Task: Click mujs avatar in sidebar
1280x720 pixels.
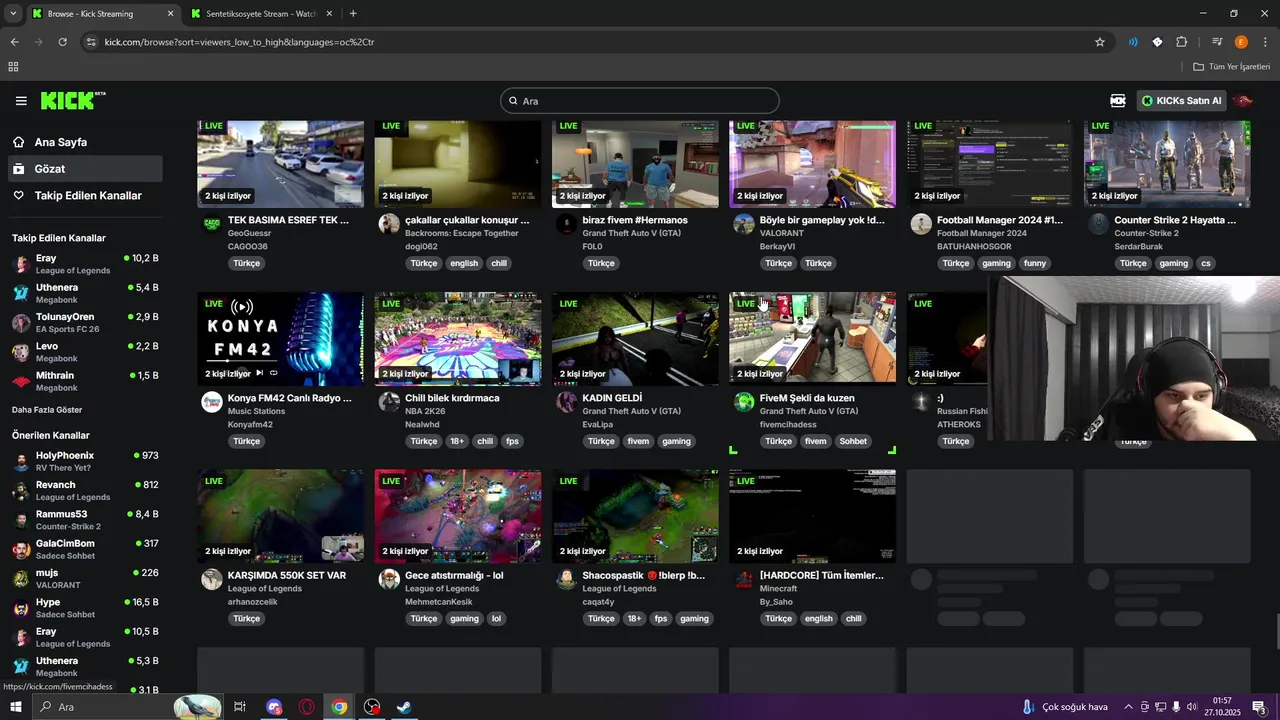Action: click(x=21, y=579)
